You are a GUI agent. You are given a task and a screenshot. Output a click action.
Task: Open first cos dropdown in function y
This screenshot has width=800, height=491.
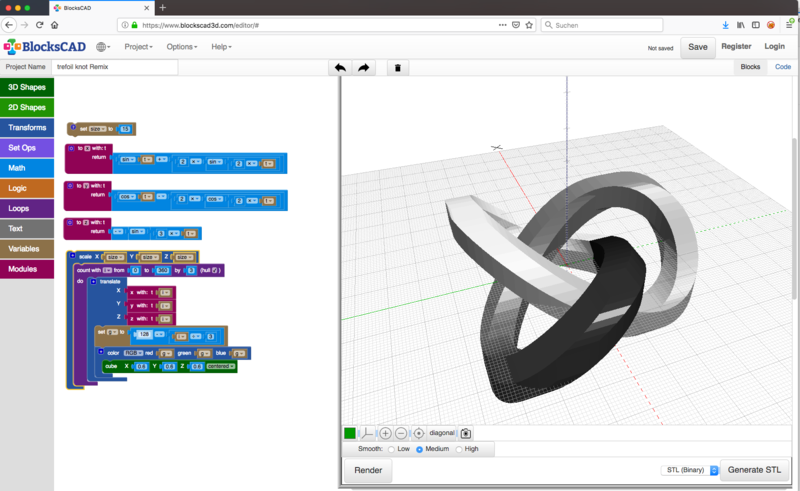127,197
